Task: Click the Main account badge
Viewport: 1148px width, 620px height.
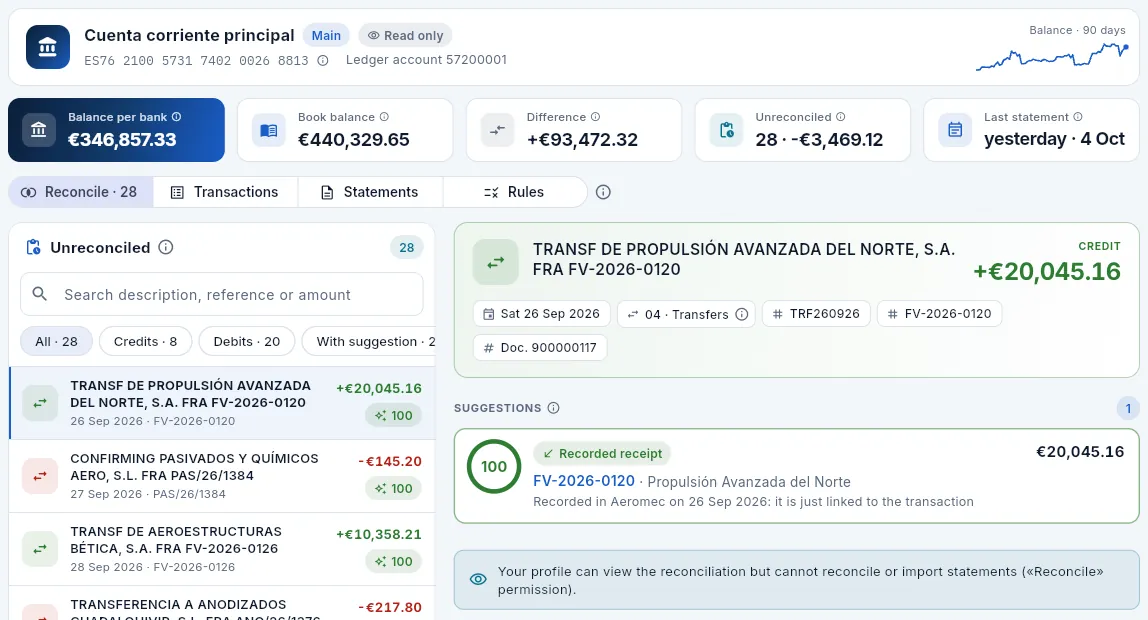Action: [326, 35]
